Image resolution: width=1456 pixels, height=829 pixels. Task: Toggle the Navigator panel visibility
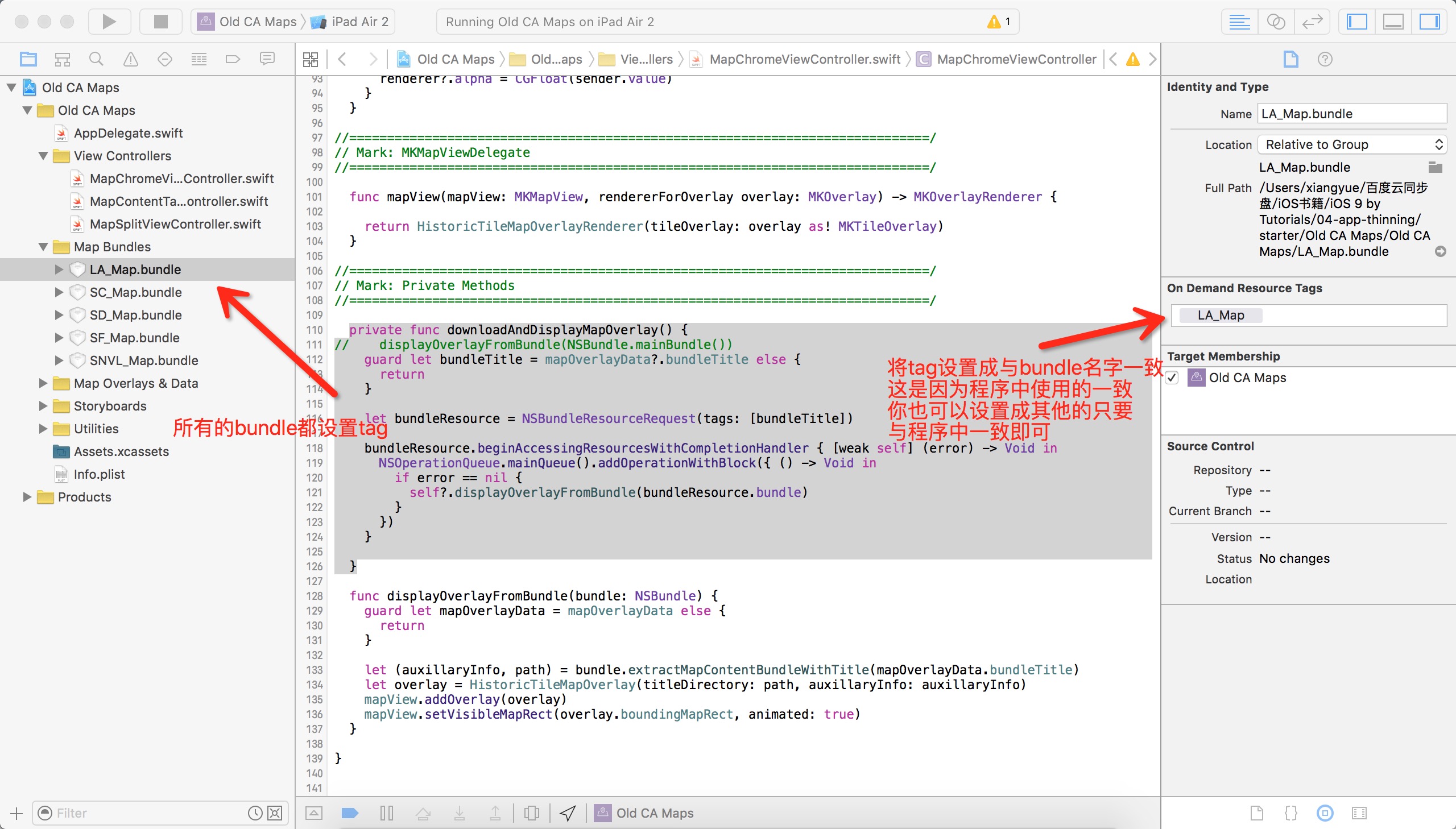click(x=1356, y=22)
